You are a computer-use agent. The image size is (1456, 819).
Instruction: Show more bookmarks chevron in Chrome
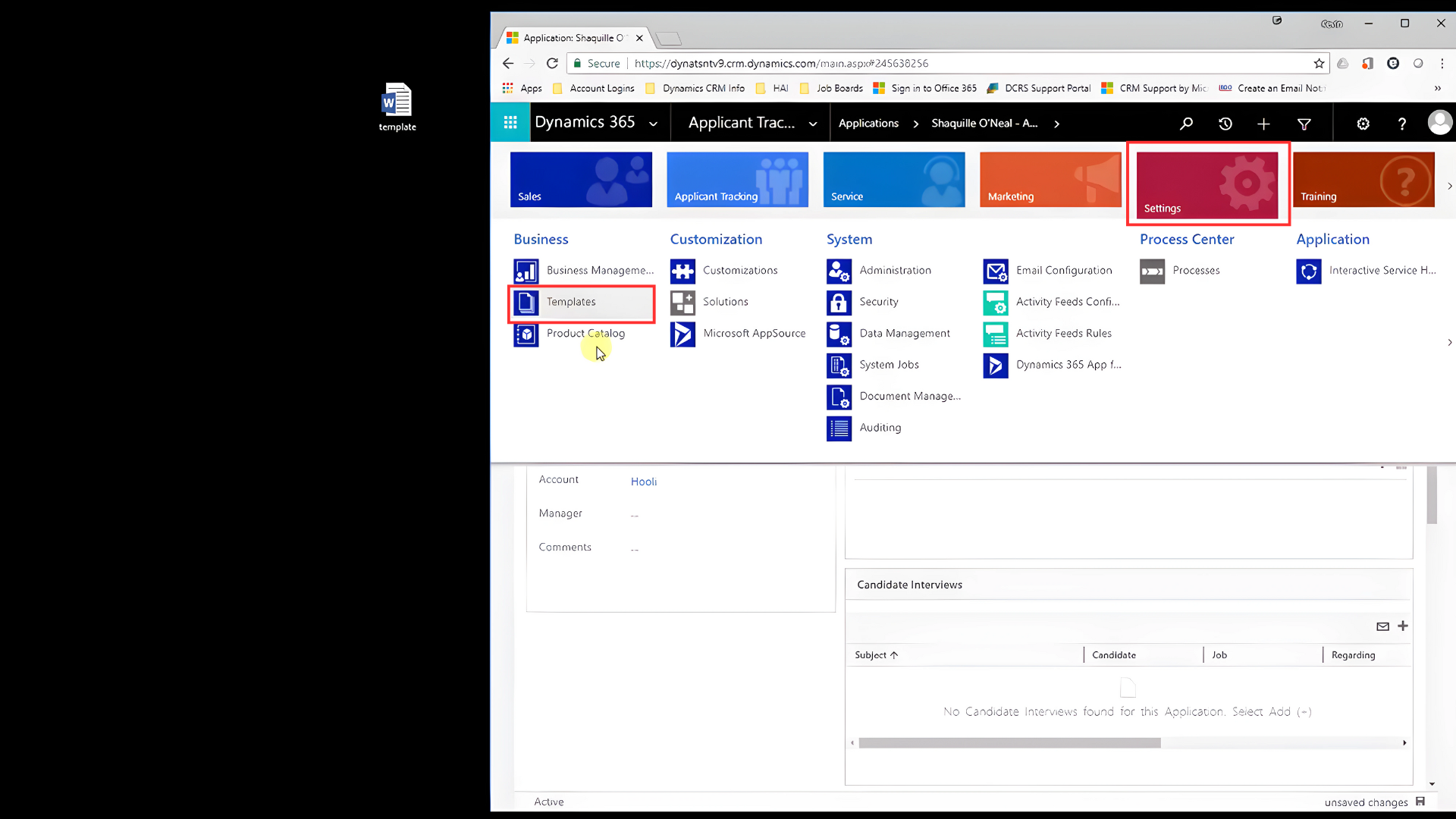coord(1437,89)
